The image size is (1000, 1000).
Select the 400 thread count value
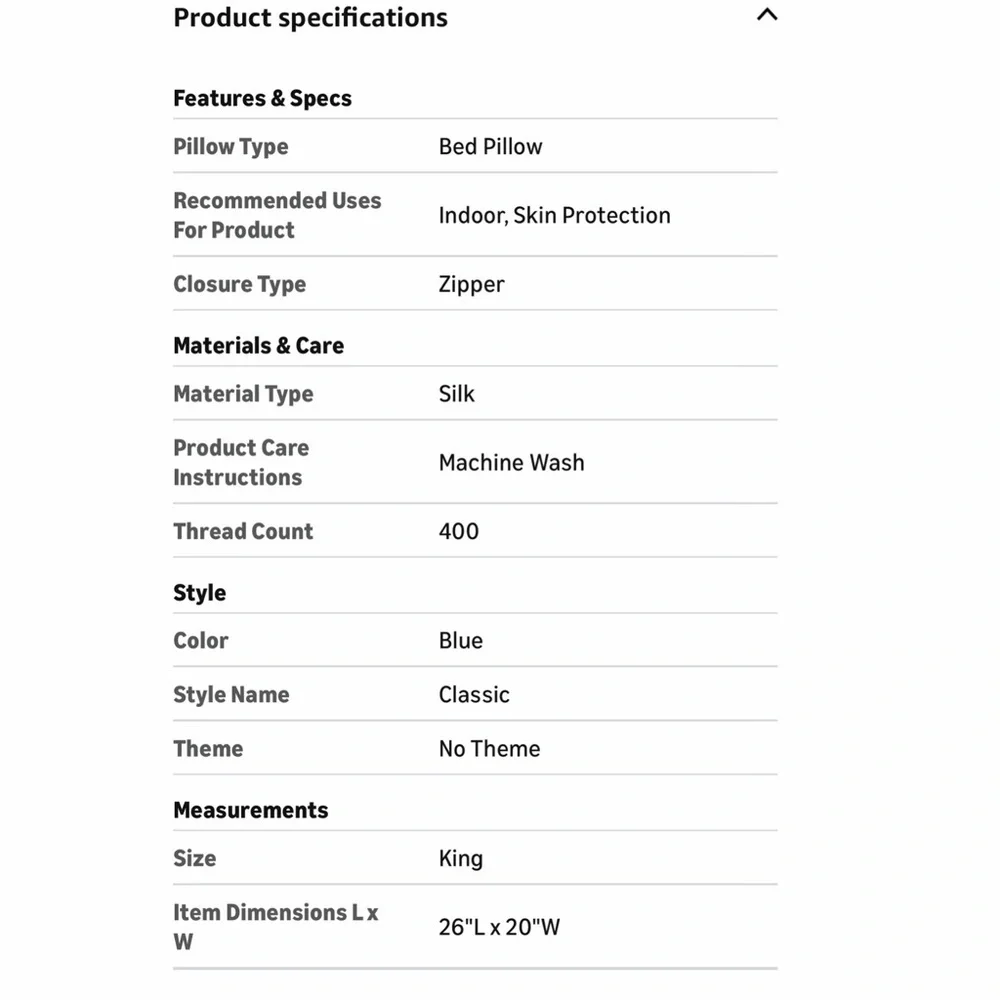pyautogui.click(x=459, y=531)
